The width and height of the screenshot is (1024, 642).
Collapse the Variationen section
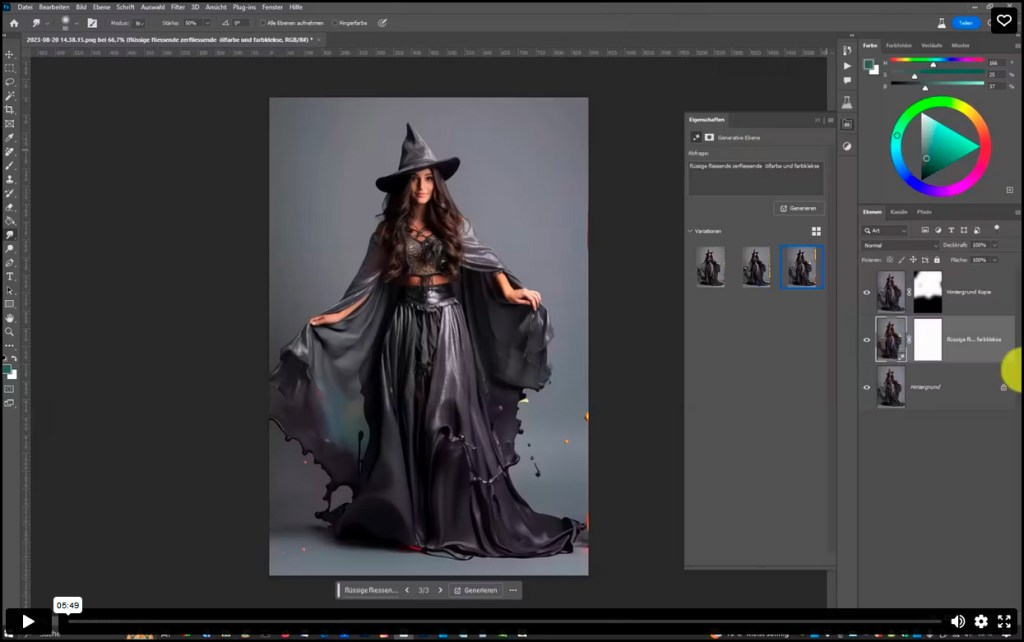click(x=690, y=231)
